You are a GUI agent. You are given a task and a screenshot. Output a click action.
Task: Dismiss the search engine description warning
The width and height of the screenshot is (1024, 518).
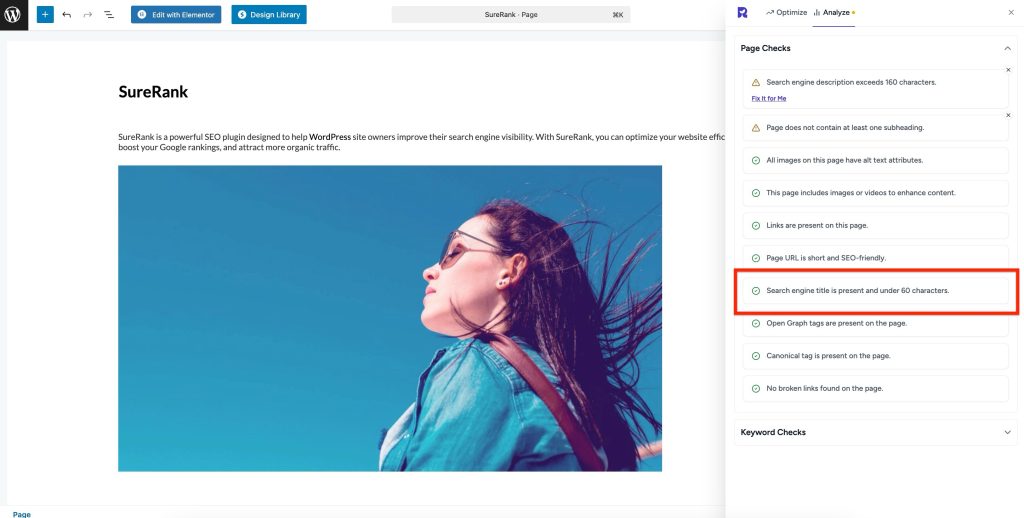point(1008,70)
